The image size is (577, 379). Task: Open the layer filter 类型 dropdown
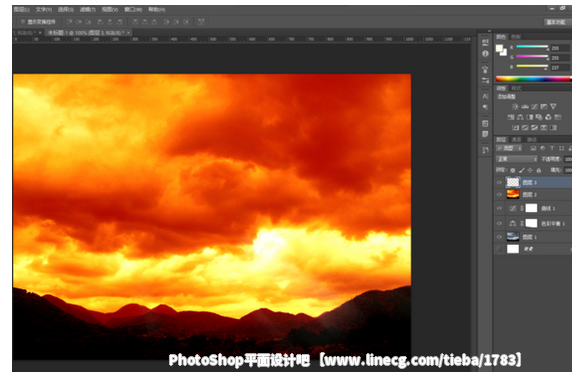tap(509, 148)
